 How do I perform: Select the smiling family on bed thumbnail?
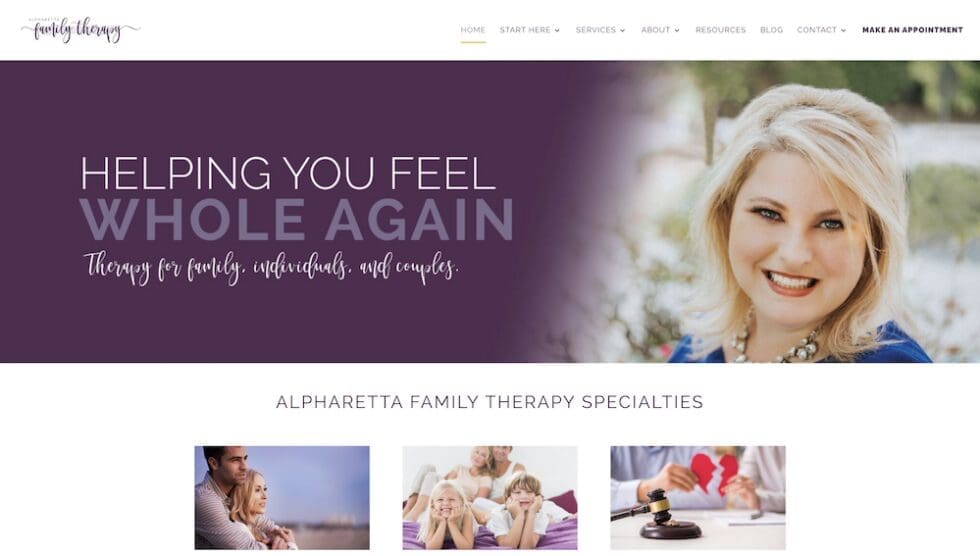(490, 497)
